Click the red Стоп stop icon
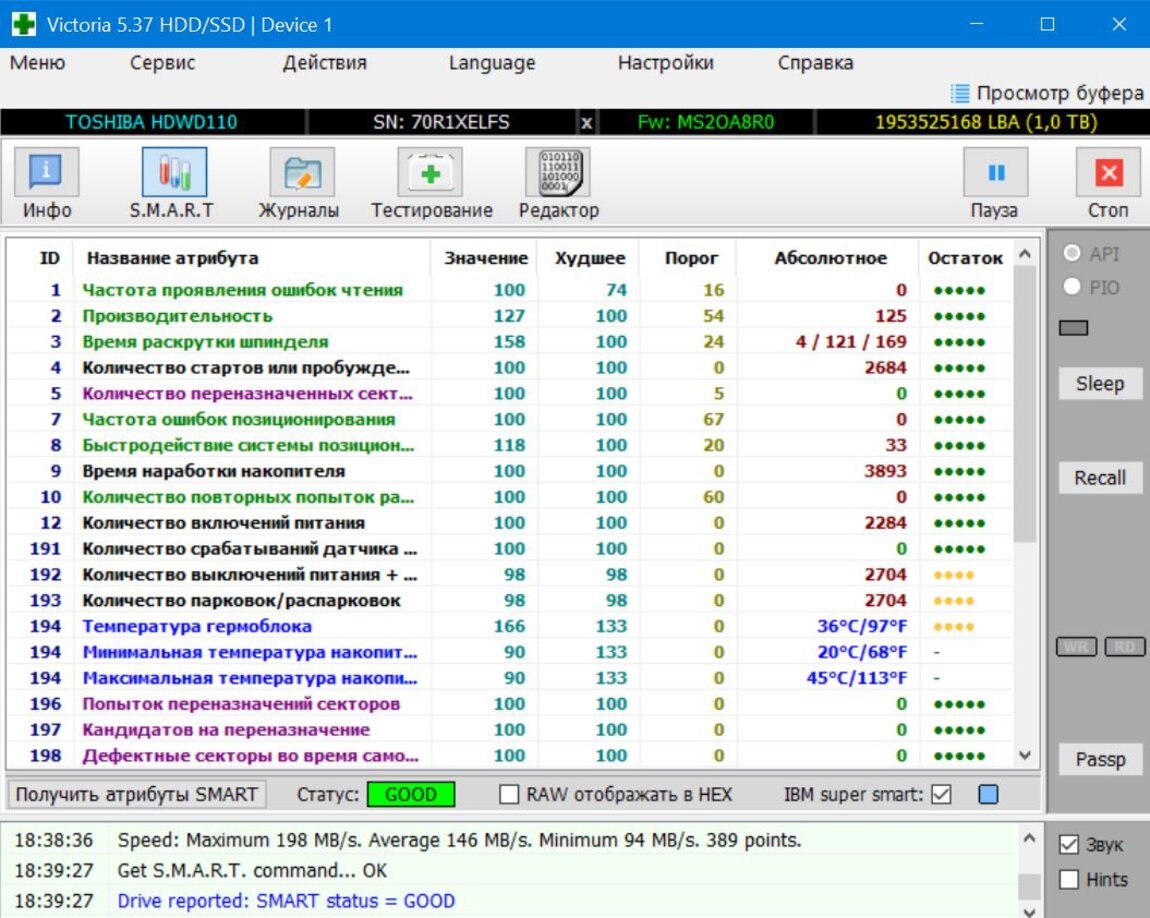The height and width of the screenshot is (918, 1150). point(1108,173)
